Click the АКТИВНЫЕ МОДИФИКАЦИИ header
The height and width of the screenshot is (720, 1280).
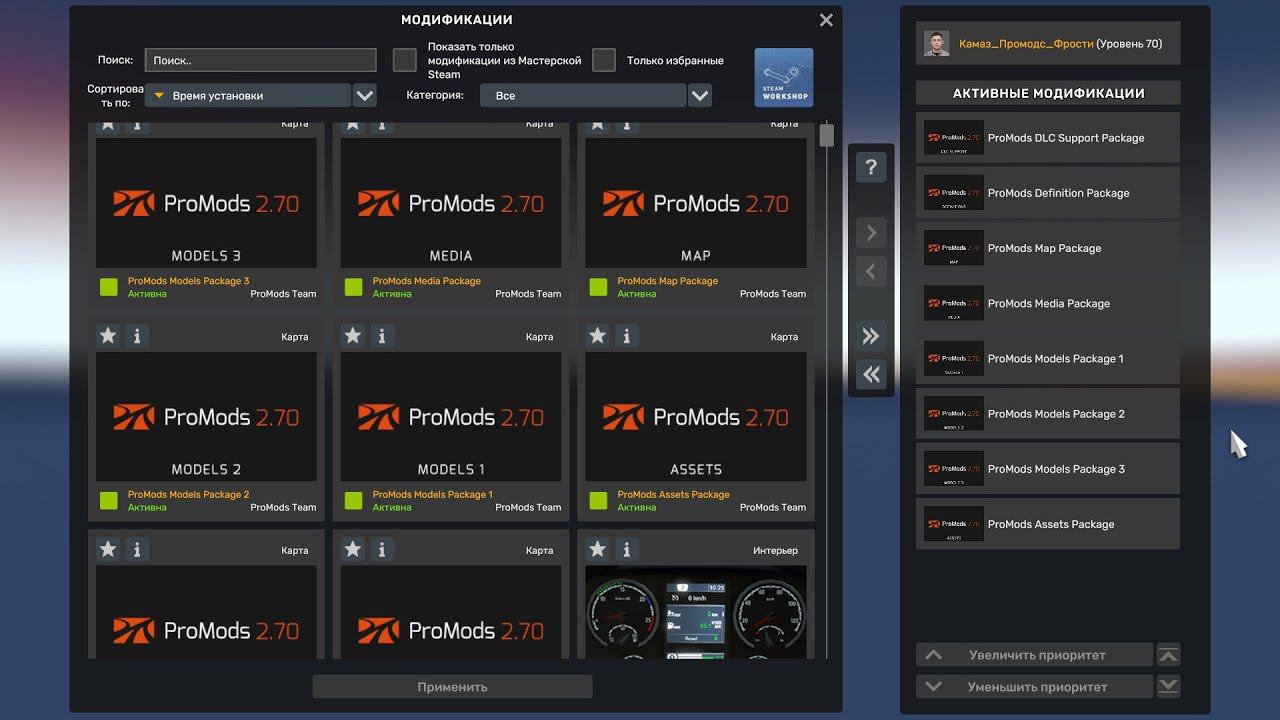pos(1048,93)
